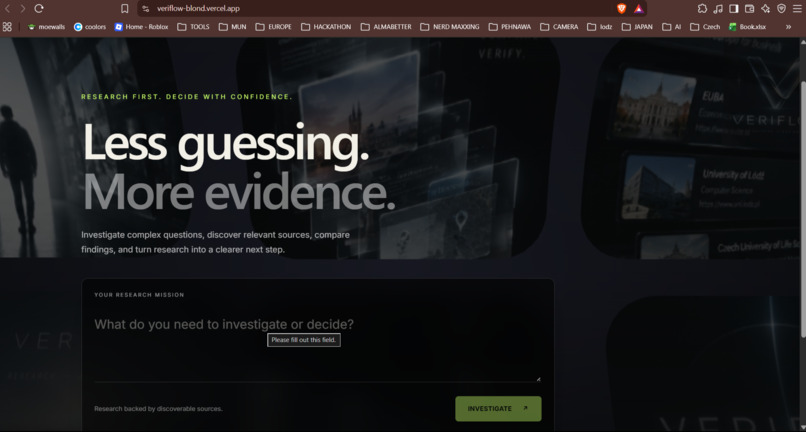Click the 'YOUR RESEARCH MISSION' label
The image size is (806, 432).
click(x=139, y=295)
